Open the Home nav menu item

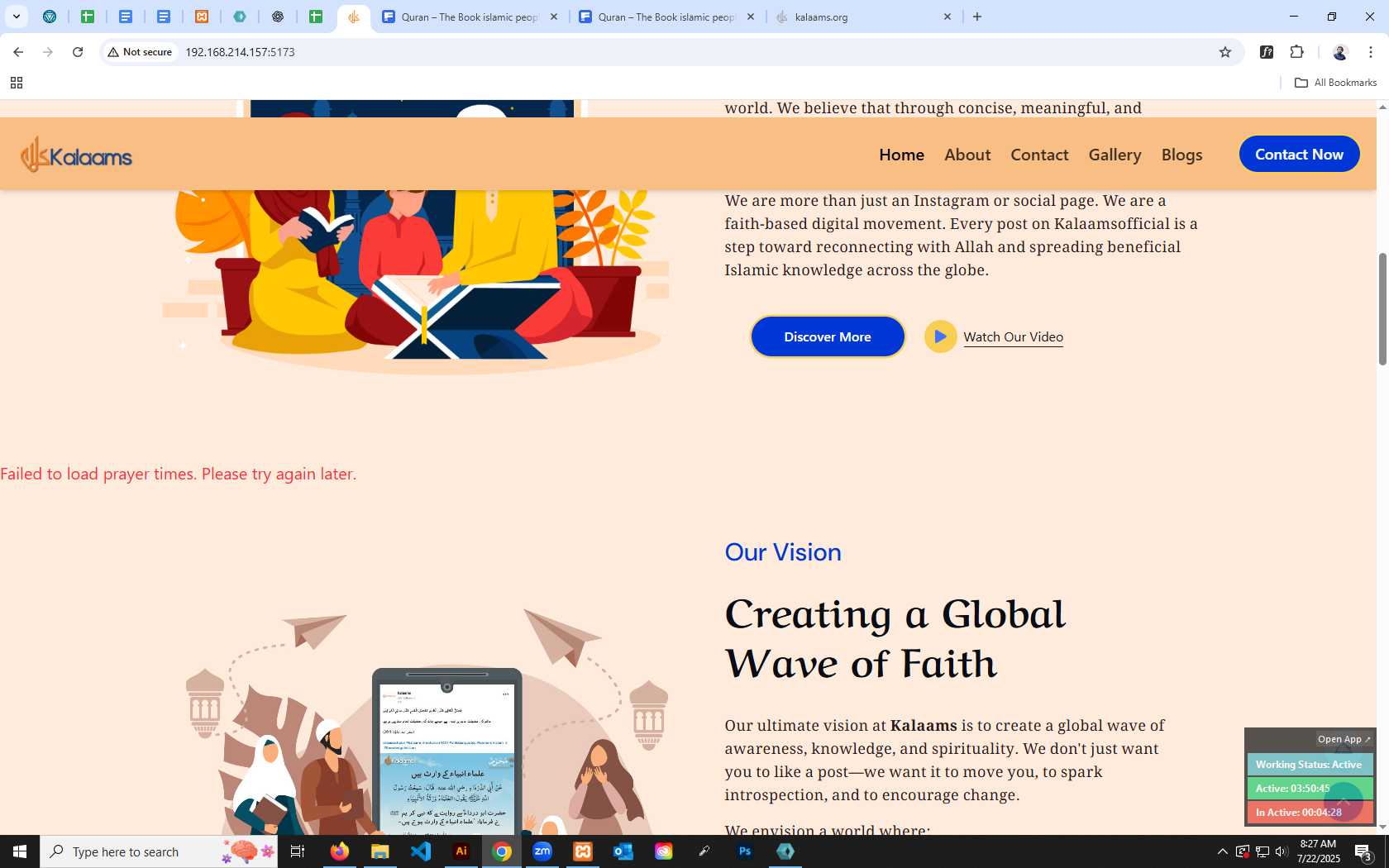point(901,155)
